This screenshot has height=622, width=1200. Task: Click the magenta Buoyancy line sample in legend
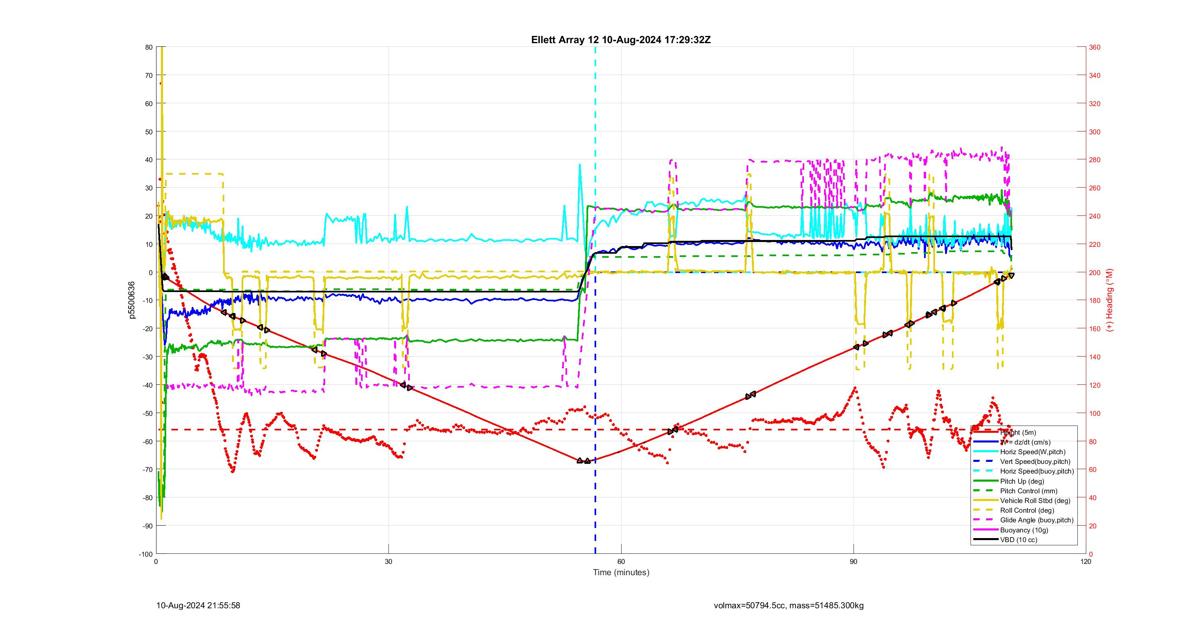coord(986,530)
